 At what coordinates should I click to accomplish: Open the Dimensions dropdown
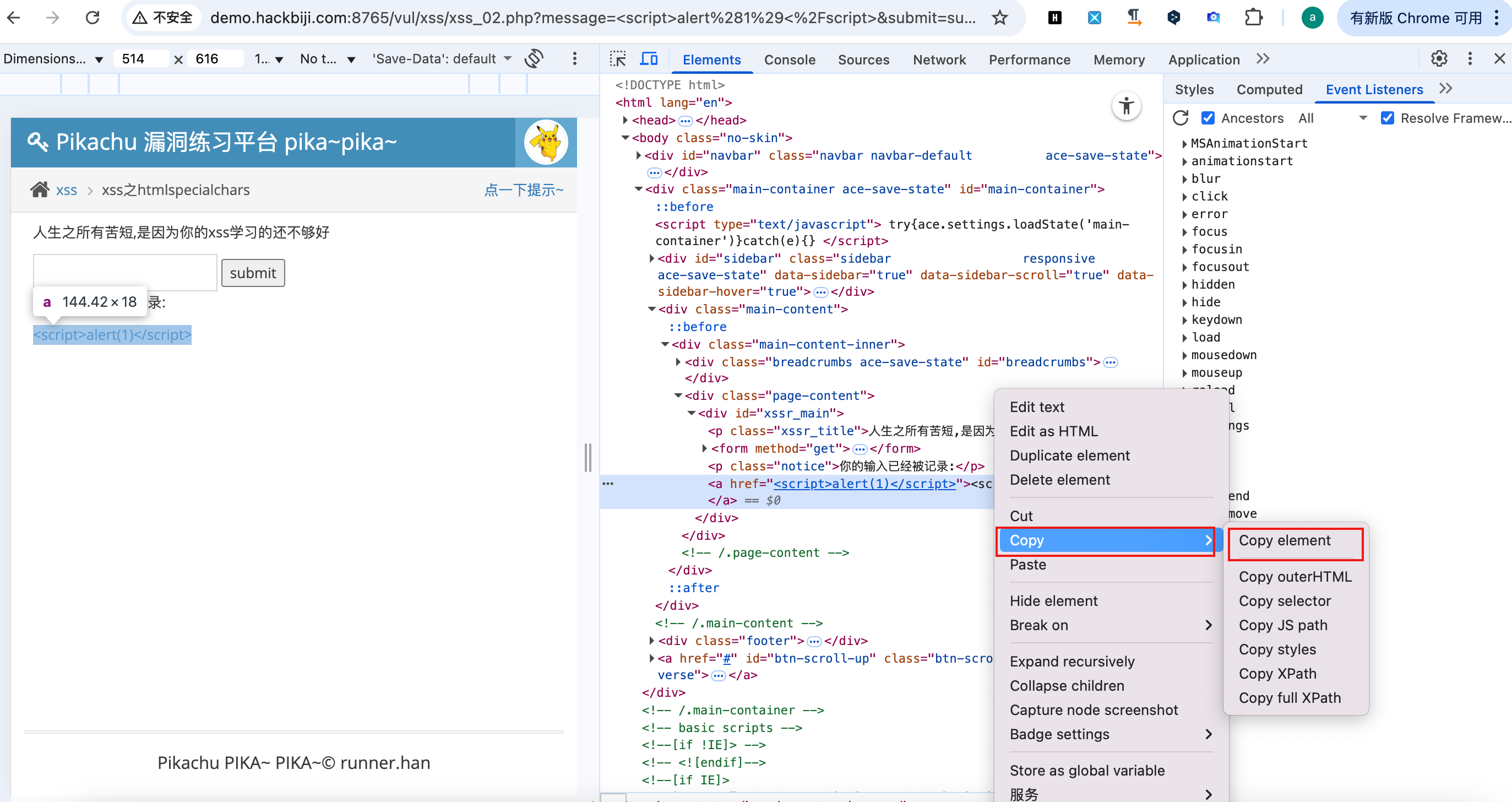click(x=53, y=59)
